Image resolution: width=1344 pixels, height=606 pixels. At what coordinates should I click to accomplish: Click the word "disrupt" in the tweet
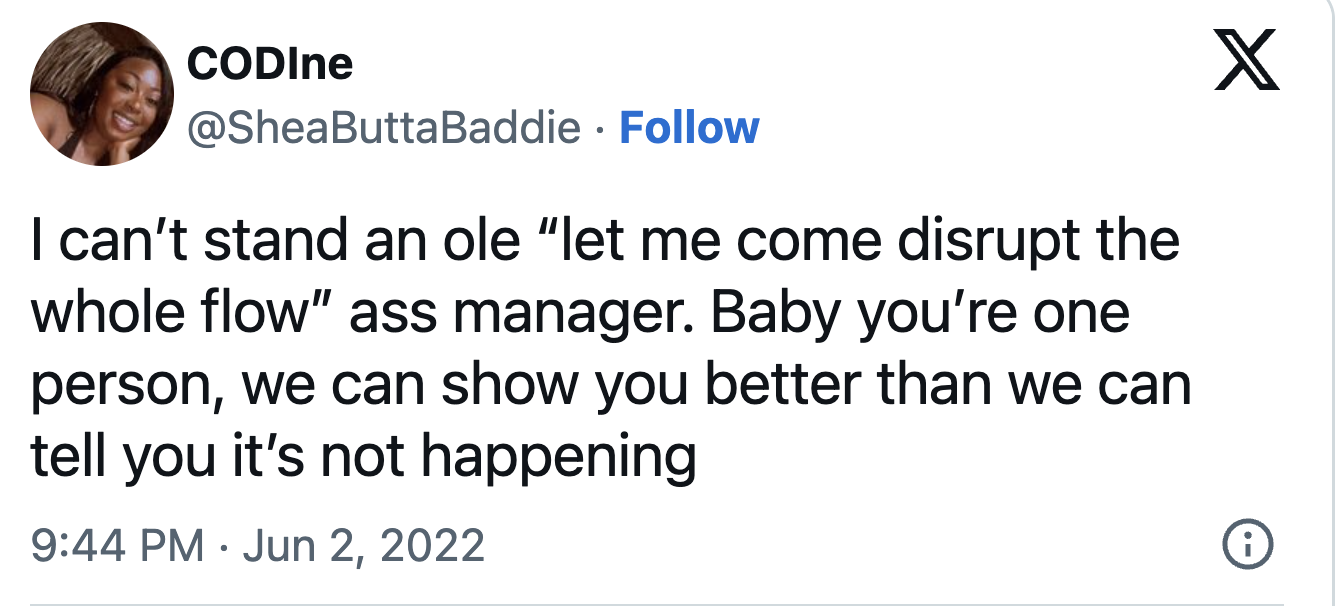click(964, 242)
